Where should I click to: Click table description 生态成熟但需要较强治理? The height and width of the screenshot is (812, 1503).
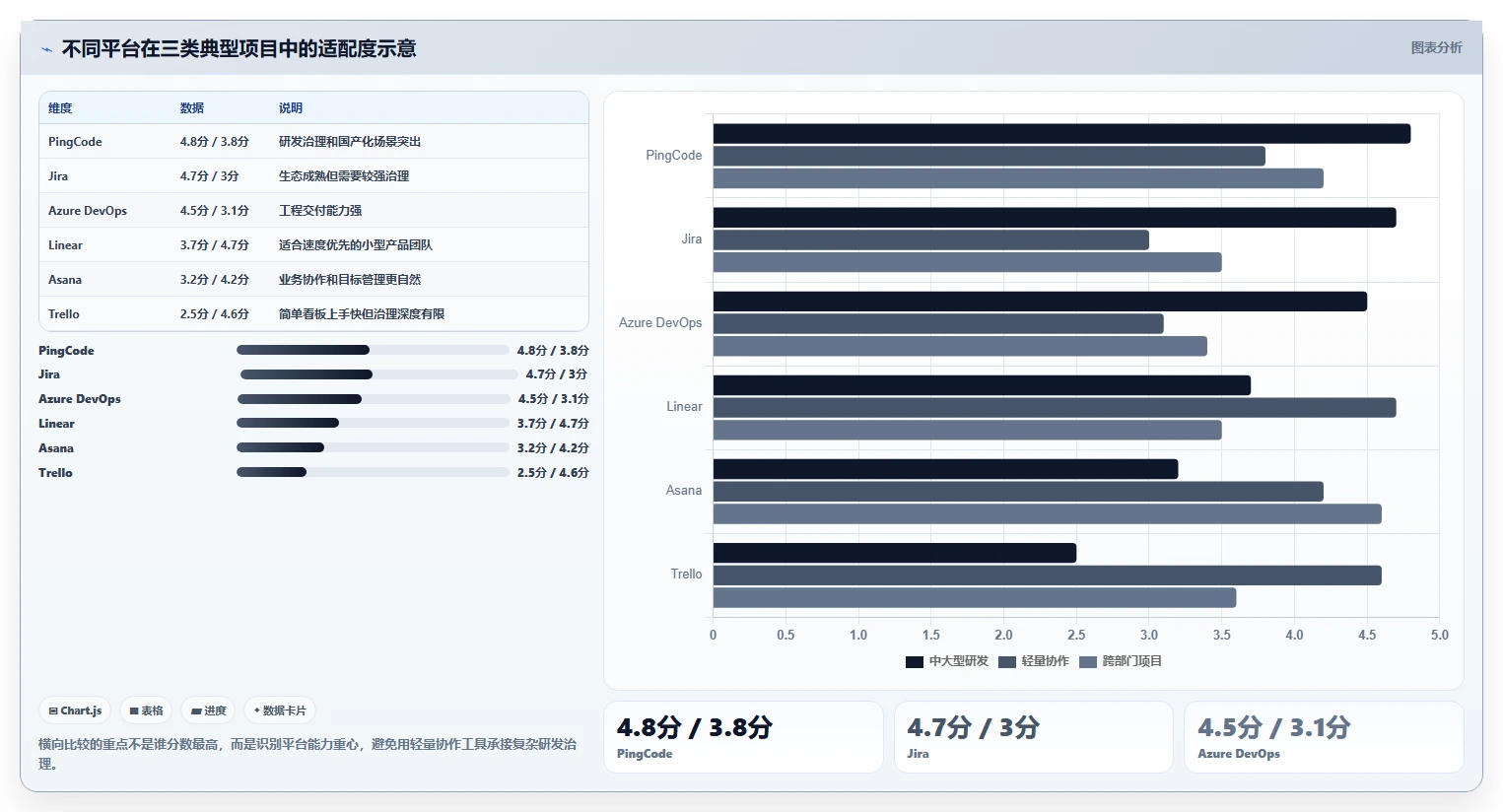pyautogui.click(x=344, y=176)
